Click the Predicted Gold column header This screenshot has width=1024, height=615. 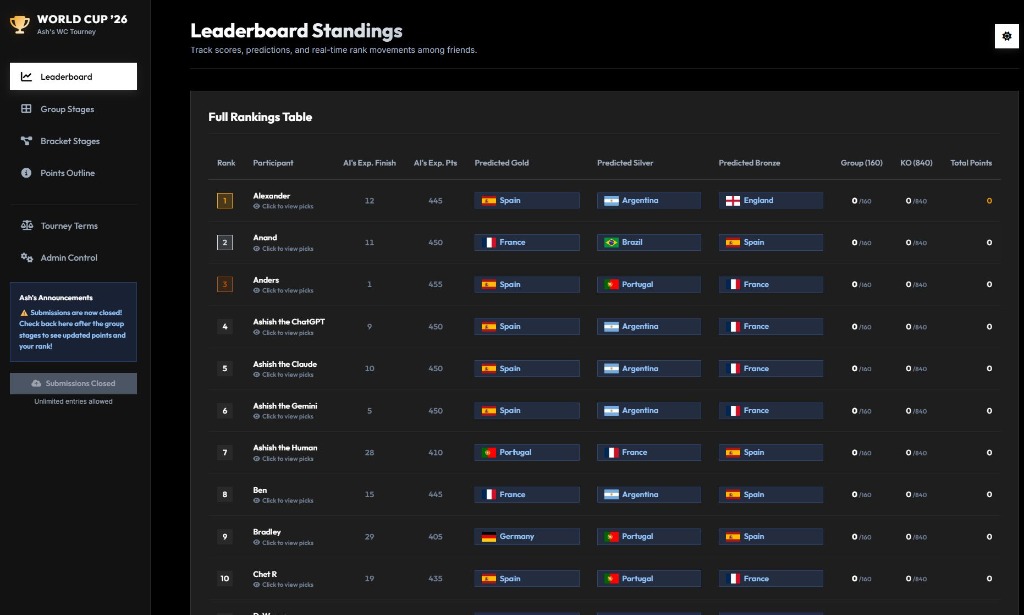[502, 163]
